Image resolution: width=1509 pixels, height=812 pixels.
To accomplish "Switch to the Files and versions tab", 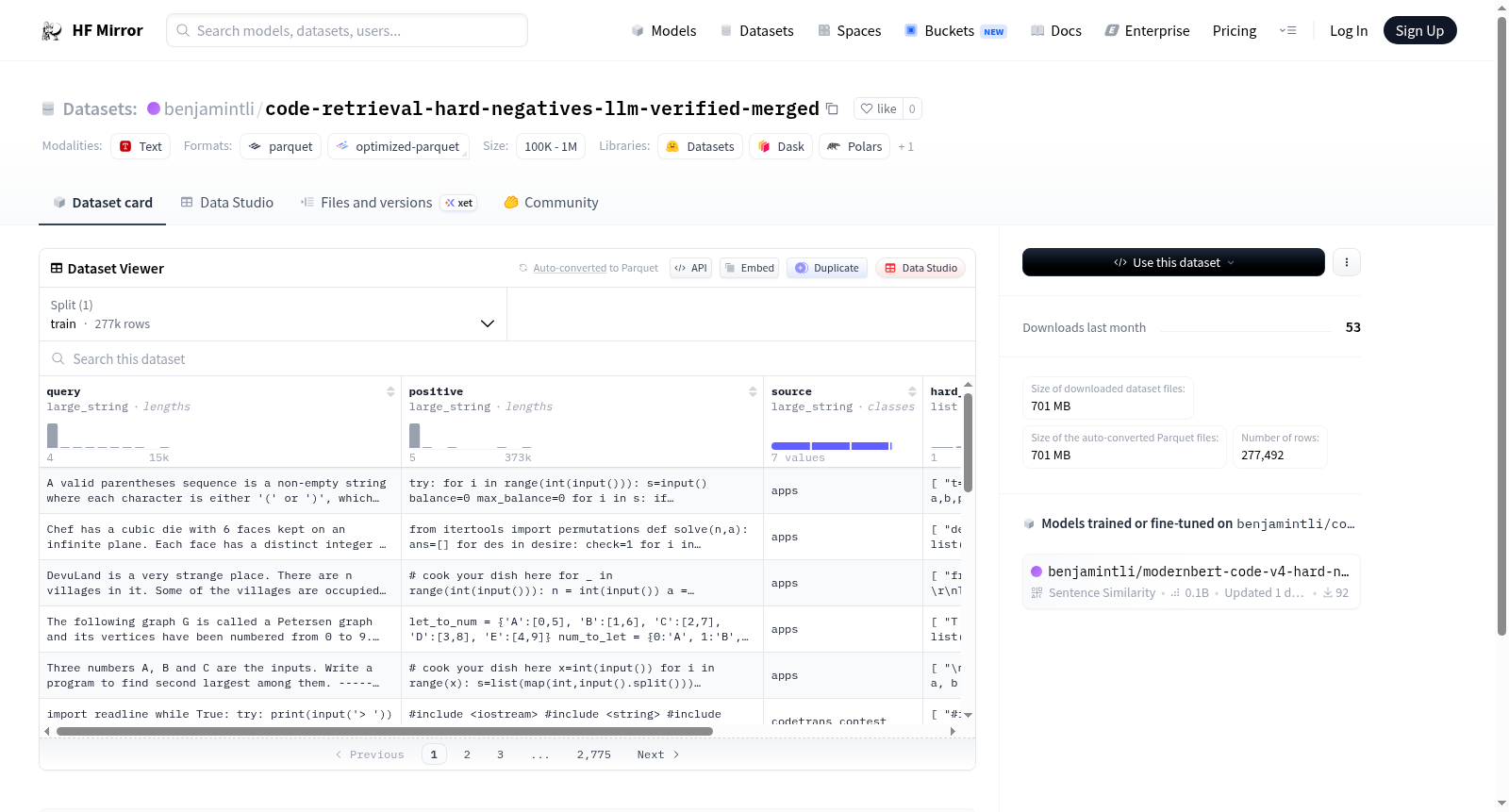I will tap(389, 202).
